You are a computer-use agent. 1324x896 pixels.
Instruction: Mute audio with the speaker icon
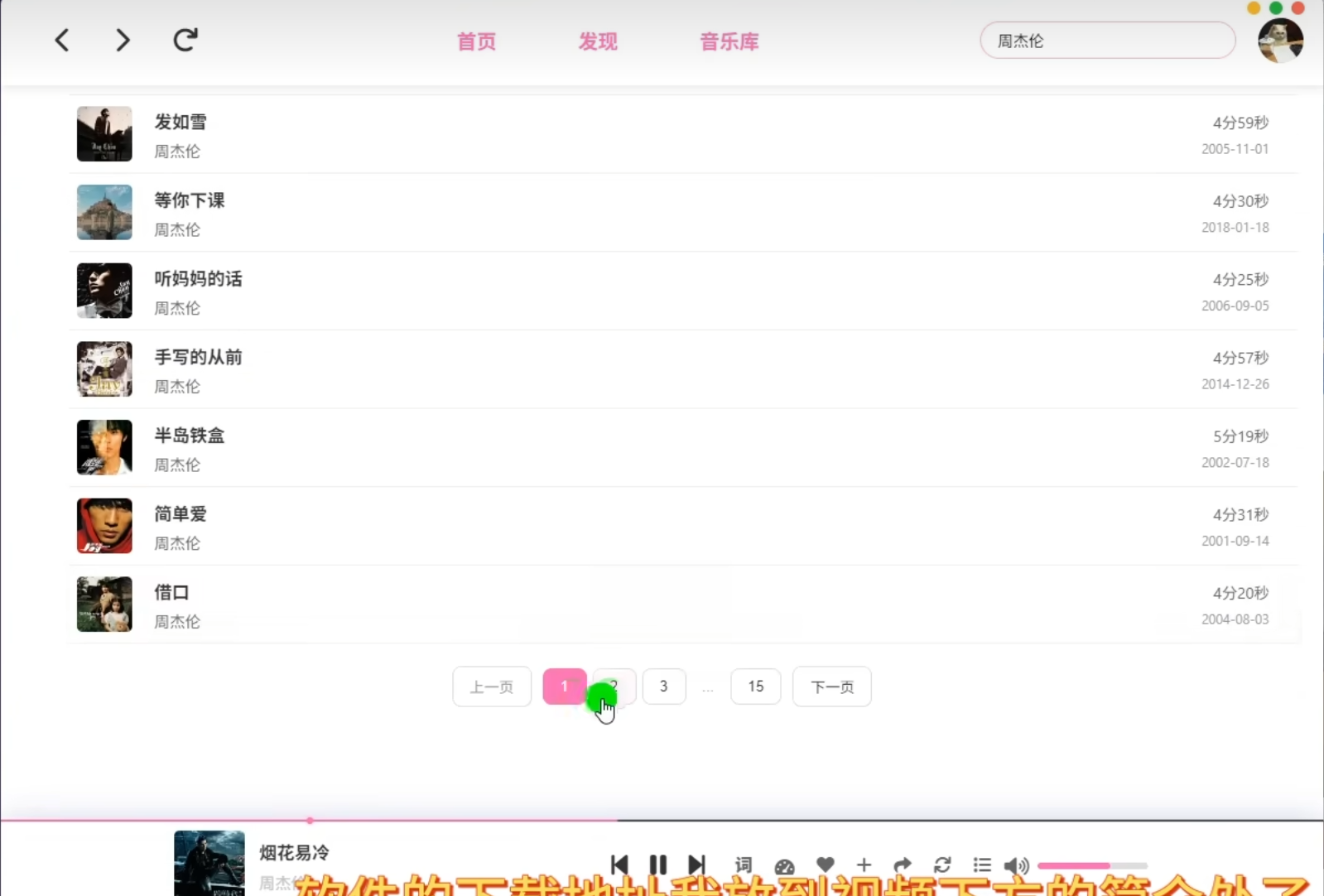1015,865
